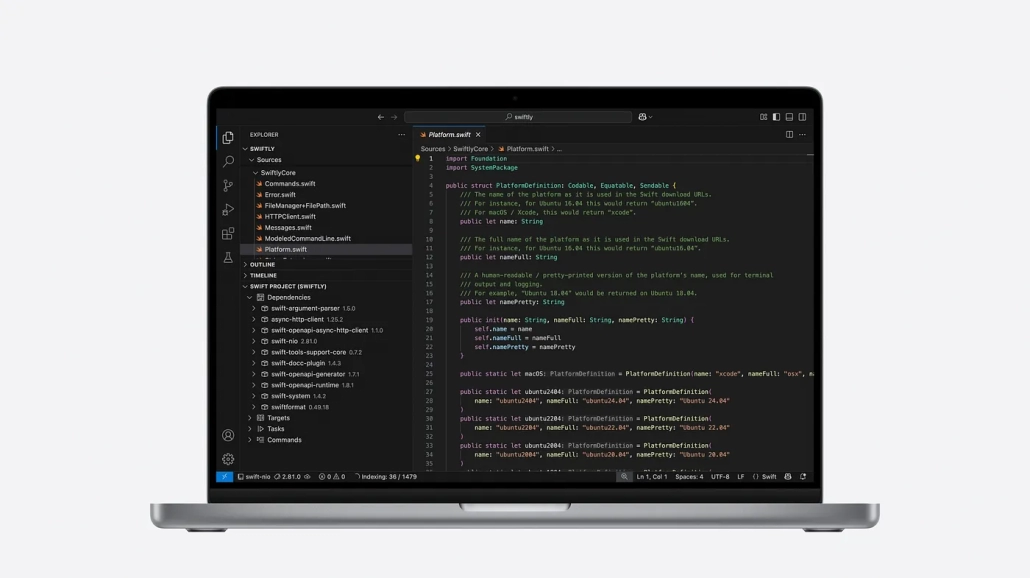Click the split editor right icon
Screen dimensions: 1030x578
coord(789,134)
